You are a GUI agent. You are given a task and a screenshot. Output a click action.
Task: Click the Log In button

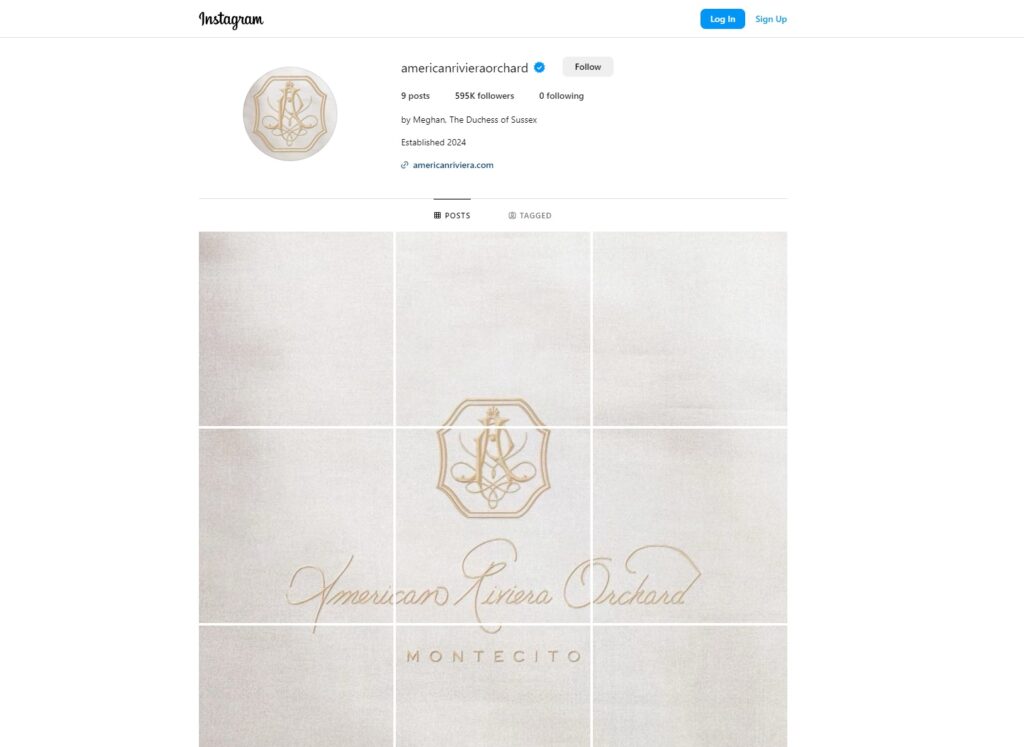722,19
